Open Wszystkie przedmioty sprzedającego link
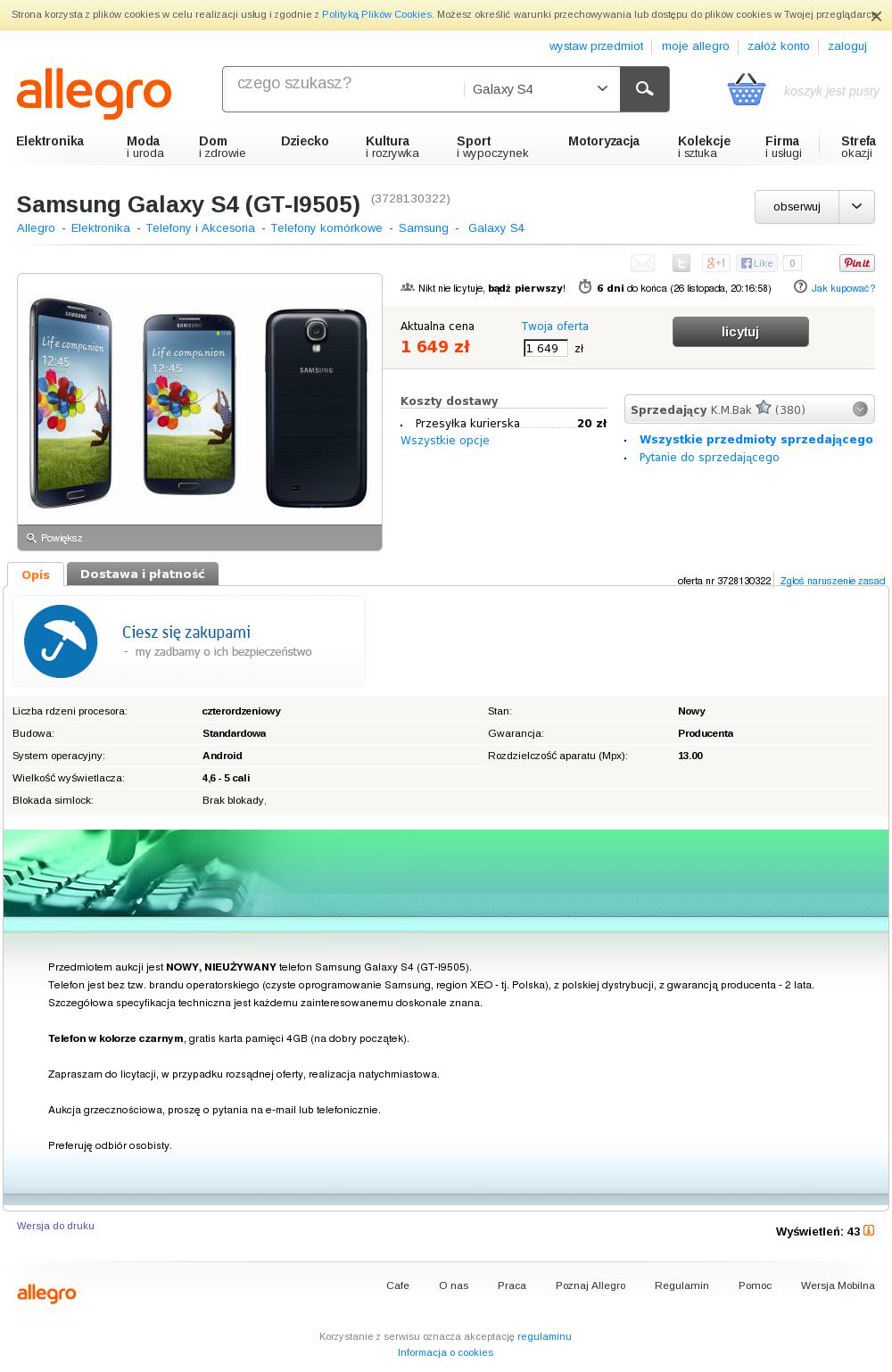 click(x=756, y=439)
